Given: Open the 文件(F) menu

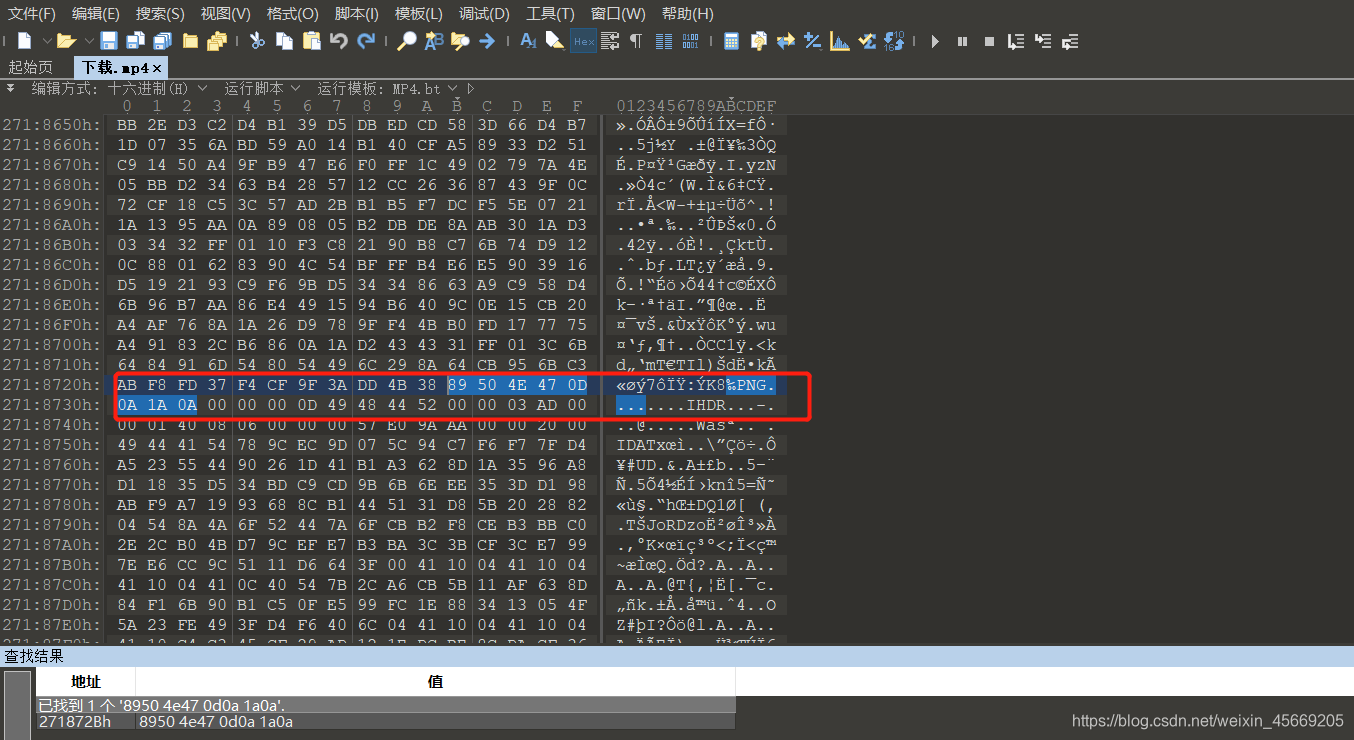Looking at the screenshot, I should click(31, 14).
